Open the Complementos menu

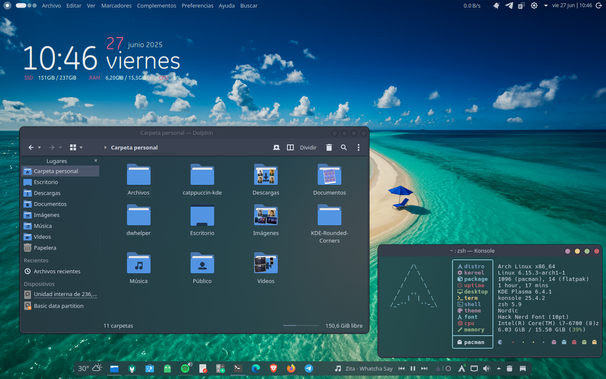(157, 6)
